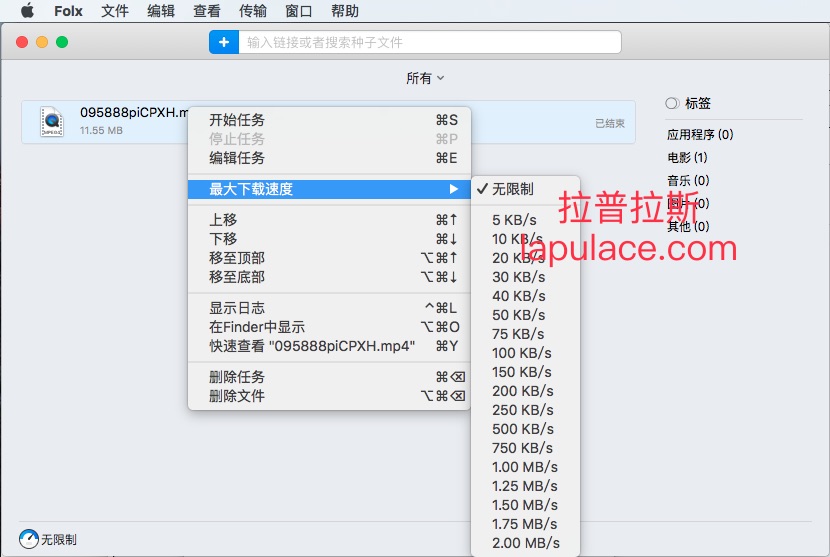Set max speed to 500 KB/s
This screenshot has height=557, width=830.
tap(525, 429)
